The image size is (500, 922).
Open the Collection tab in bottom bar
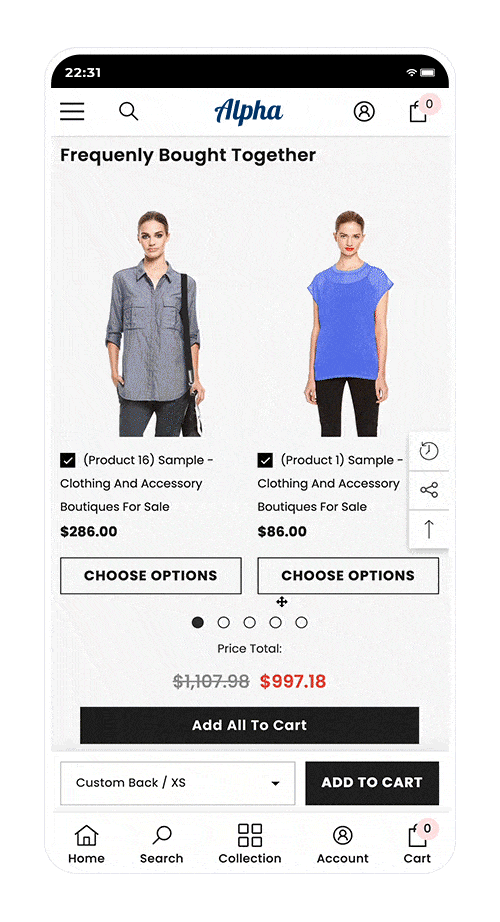[249, 844]
